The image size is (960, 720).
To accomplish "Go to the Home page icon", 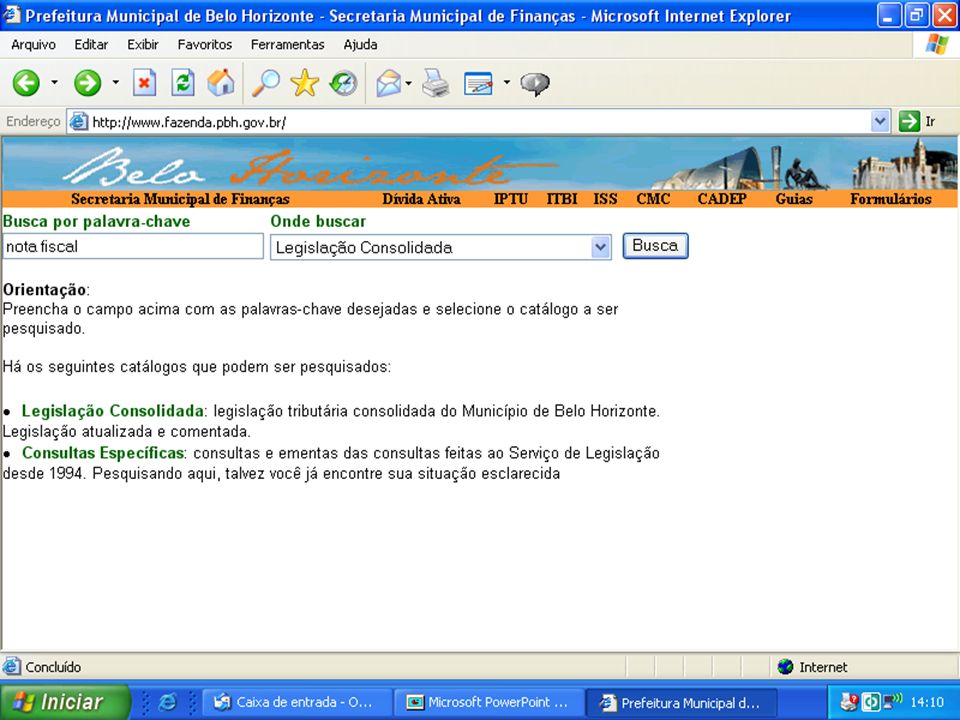I will [220, 83].
